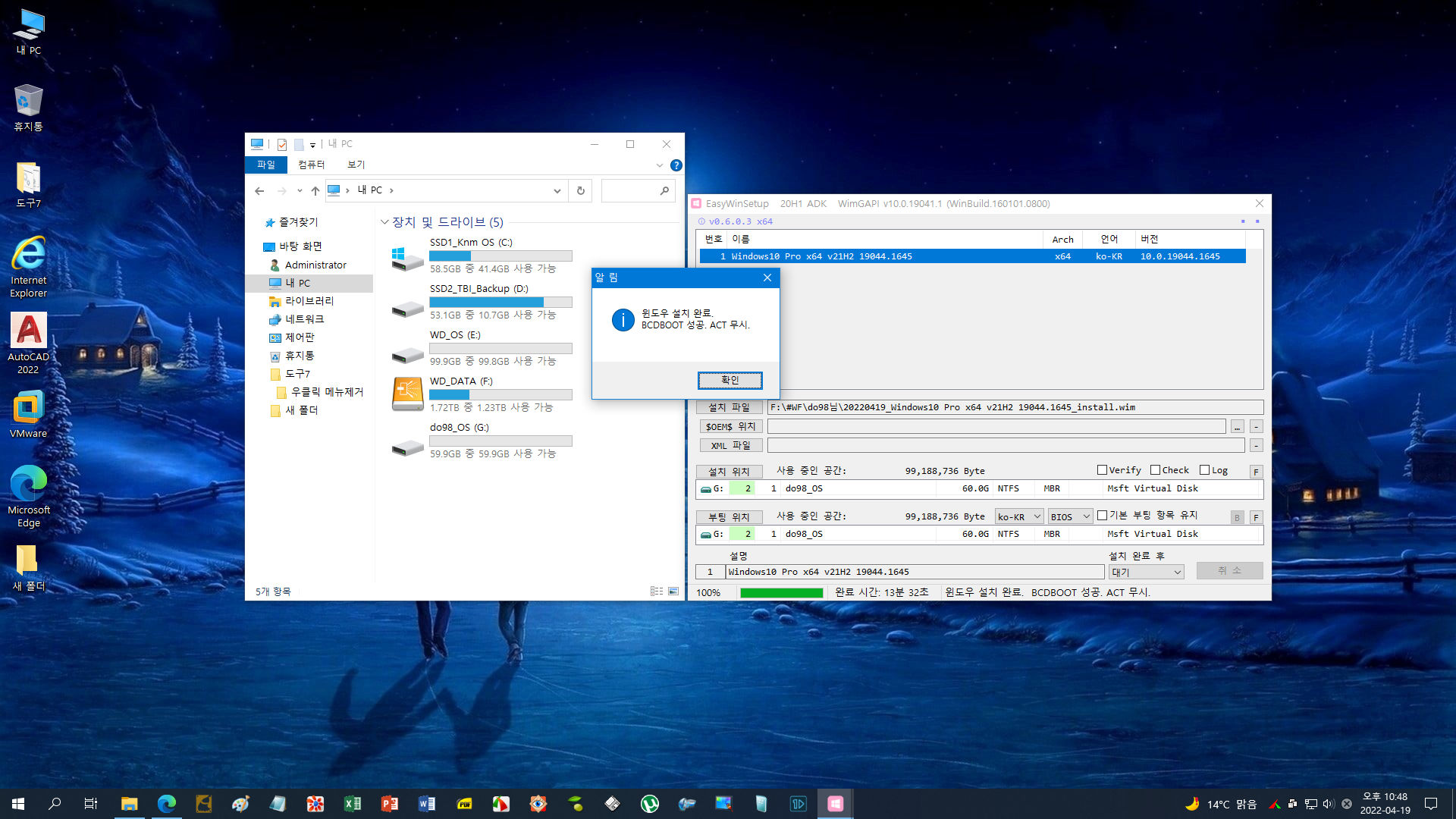Open the 파일 tab in Explorer

coord(265,165)
